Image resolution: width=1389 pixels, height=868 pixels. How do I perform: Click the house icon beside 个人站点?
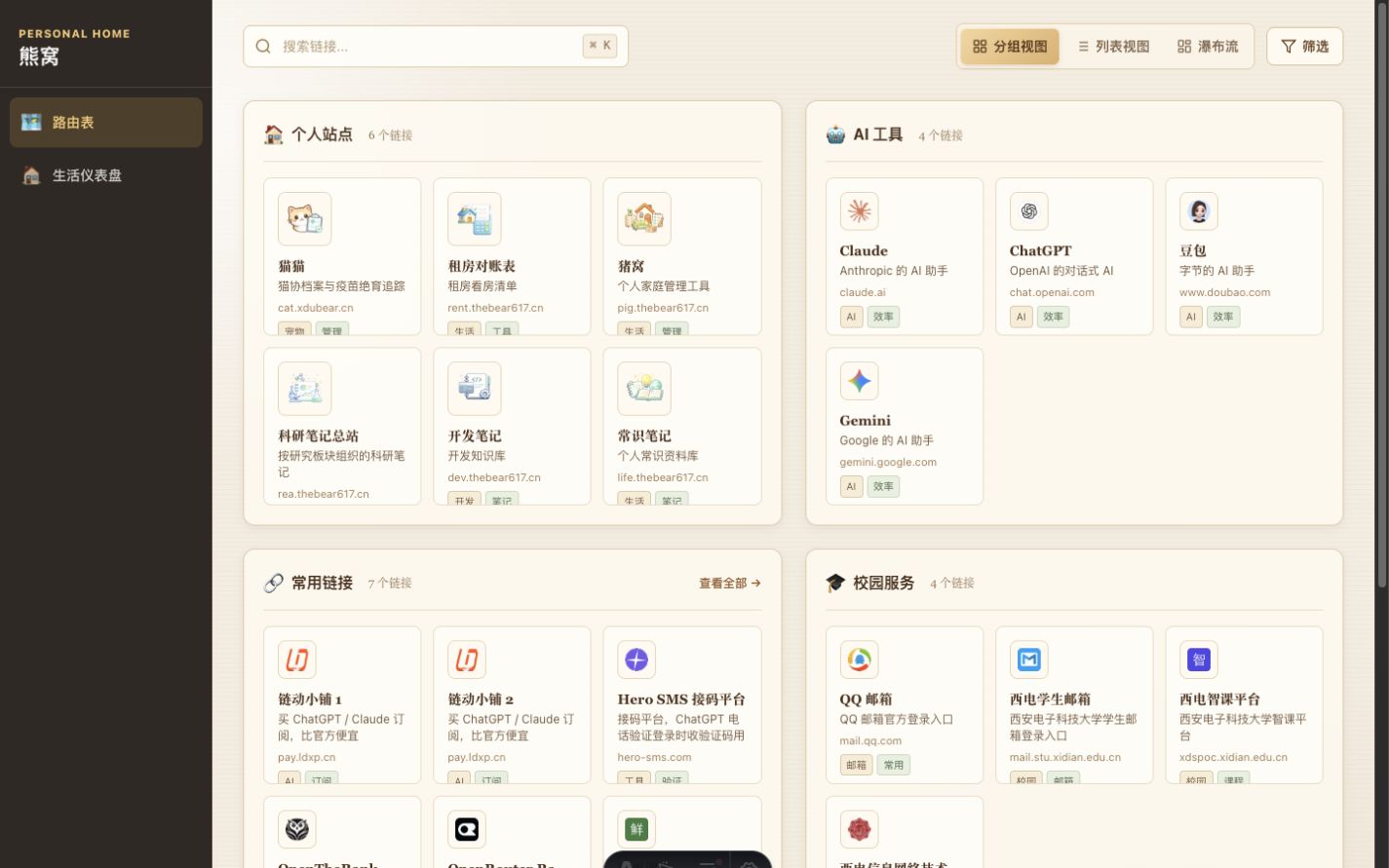coord(274,134)
